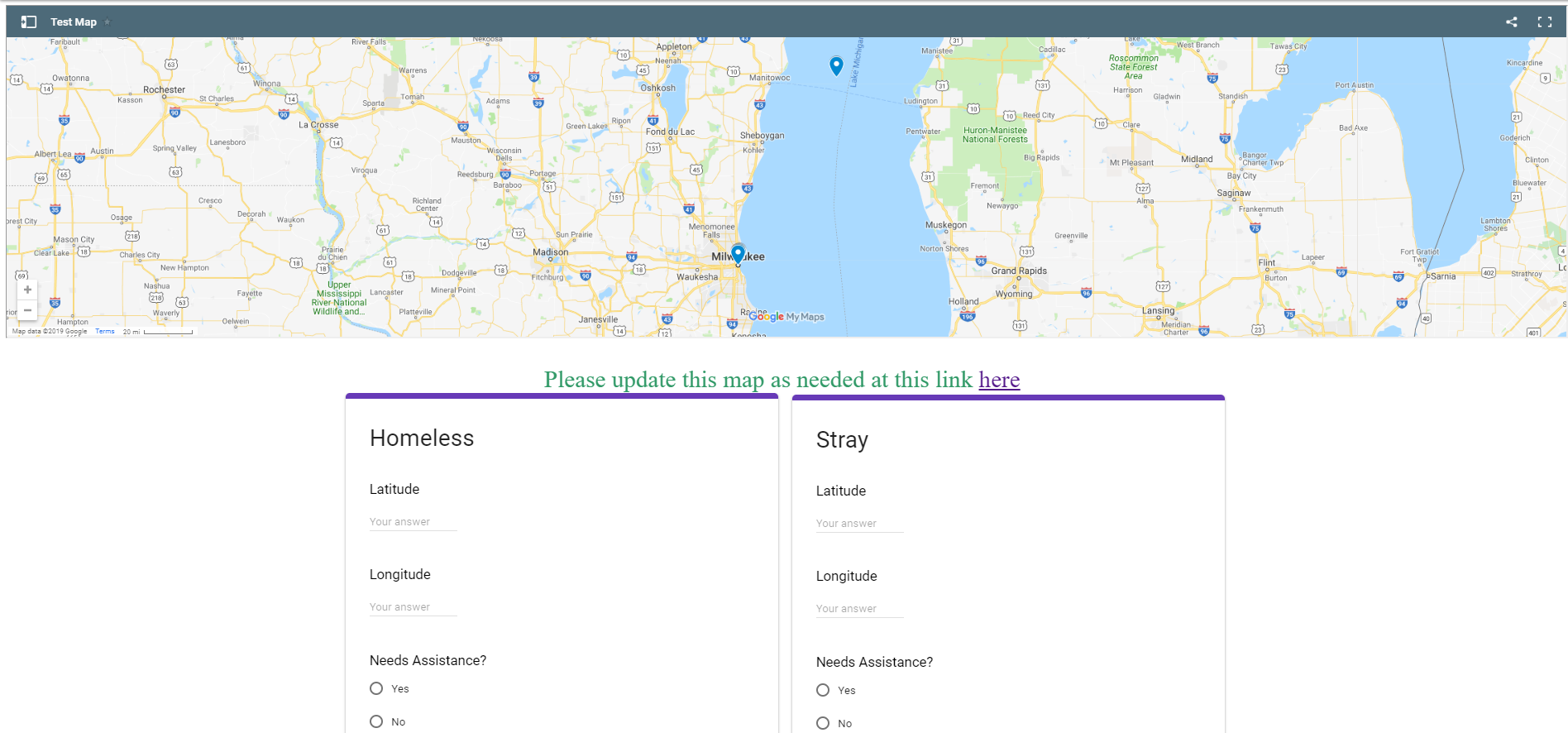The height and width of the screenshot is (733, 1568).
Task: Open the map Terms link
Action: tap(105, 331)
